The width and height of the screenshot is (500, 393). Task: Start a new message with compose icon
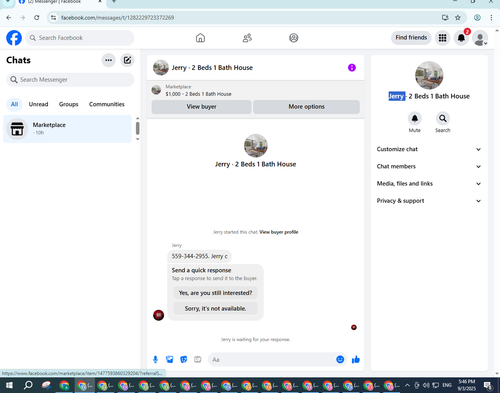click(127, 60)
